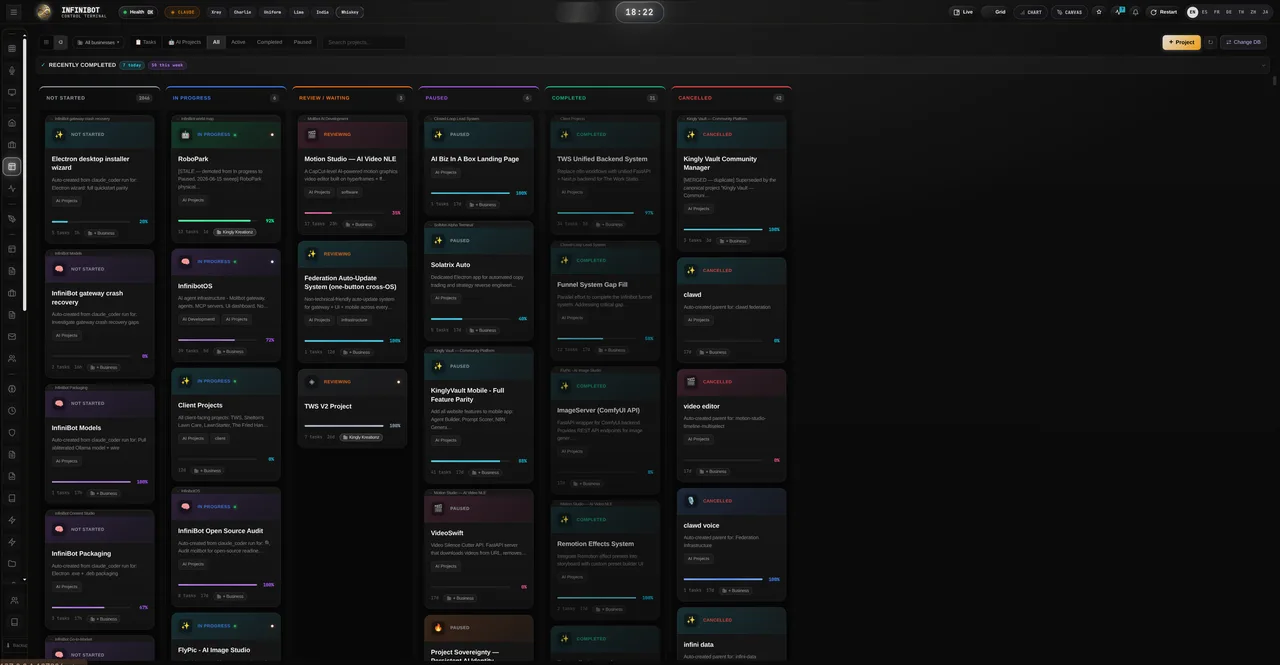The image size is (1280, 665).
Task: Click the Health OK status pill
Action: [x=138, y=12]
